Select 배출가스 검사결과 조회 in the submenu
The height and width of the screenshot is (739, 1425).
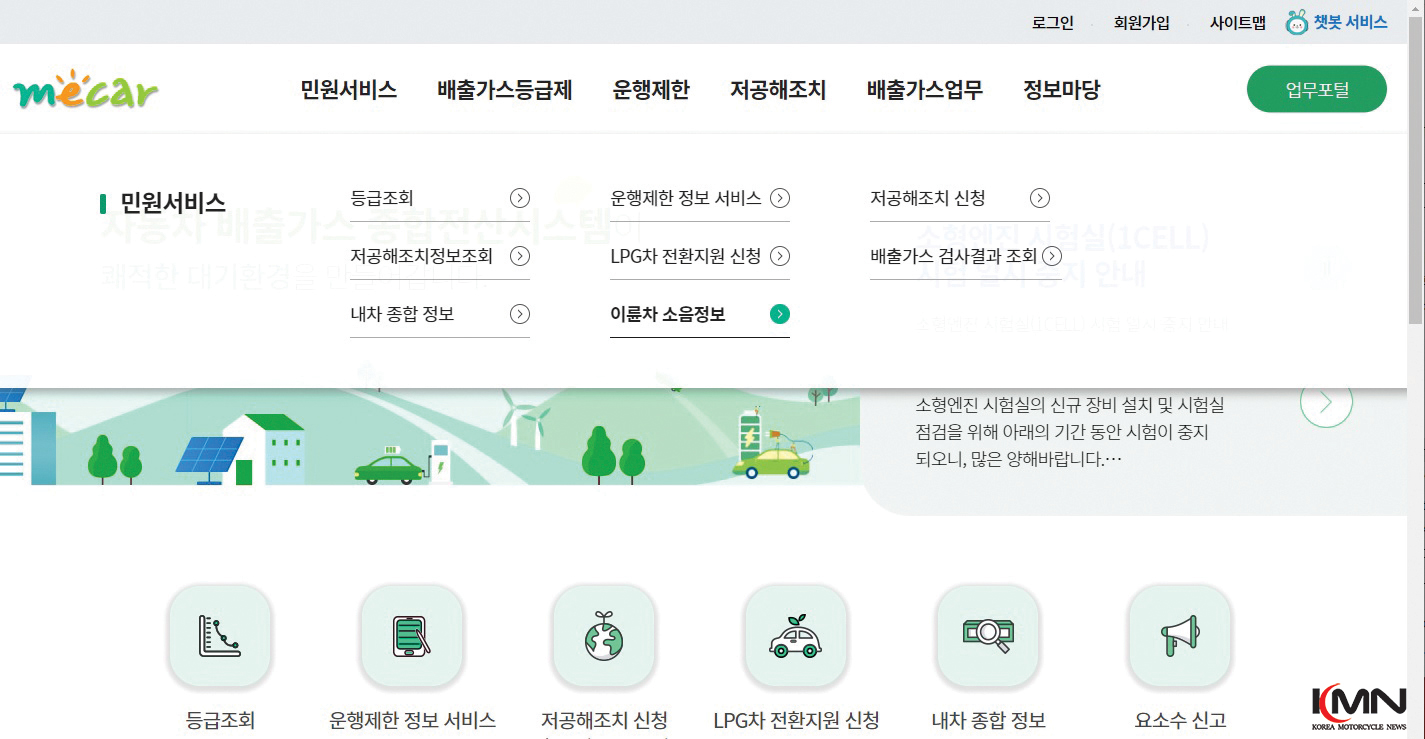click(x=954, y=256)
